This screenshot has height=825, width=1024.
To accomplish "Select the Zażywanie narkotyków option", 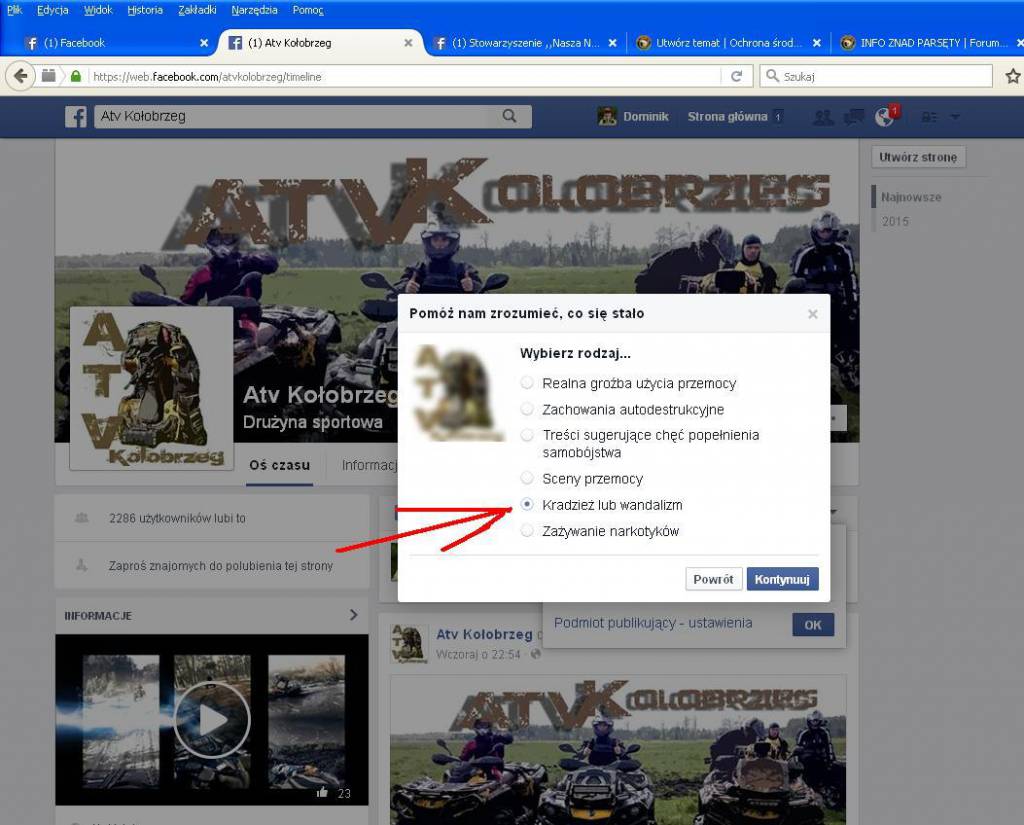I will [527, 530].
